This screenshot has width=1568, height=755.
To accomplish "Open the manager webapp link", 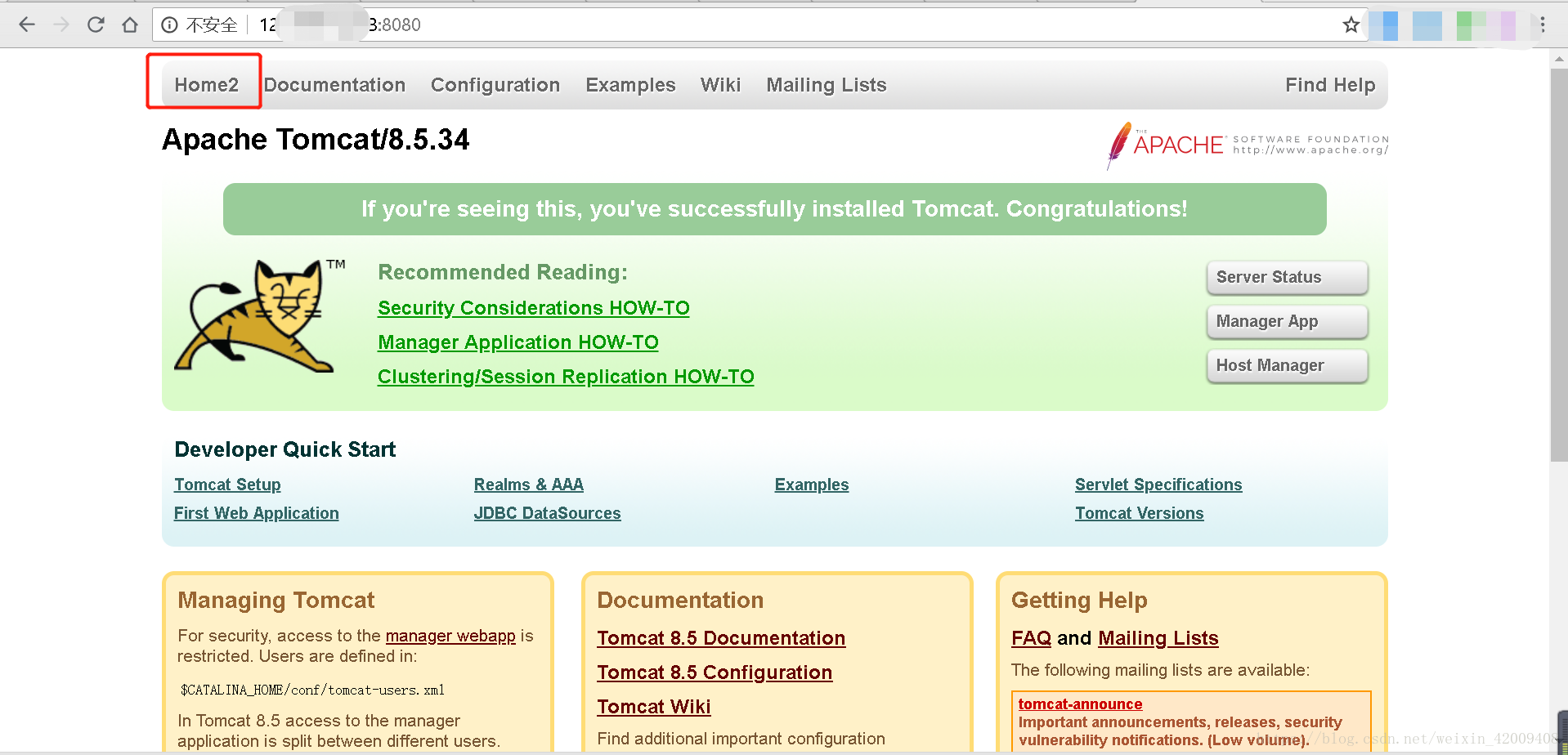I will 450,636.
